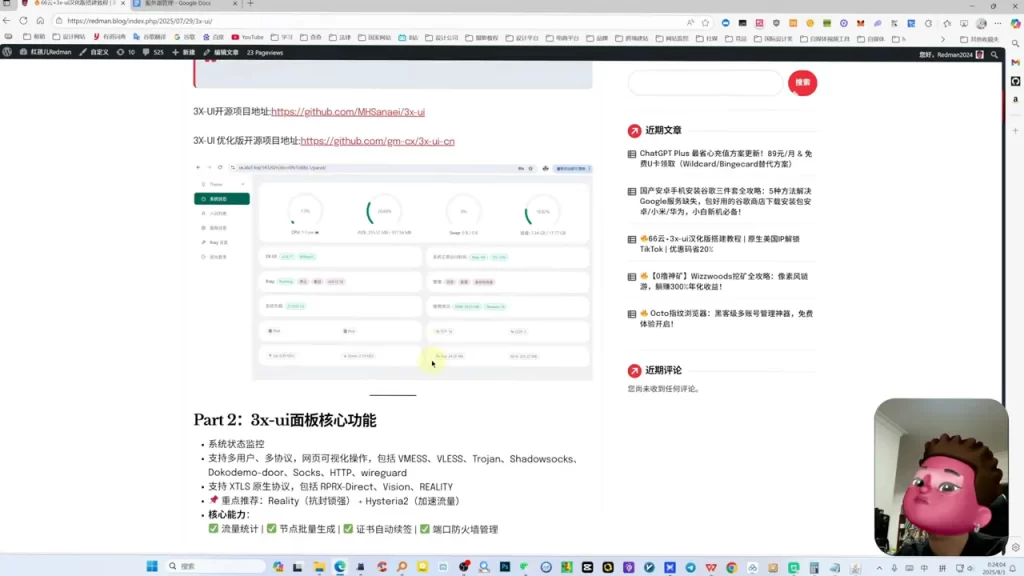Open the taskbar clock and date
Viewport: 1024px width, 576px height.
996,568
